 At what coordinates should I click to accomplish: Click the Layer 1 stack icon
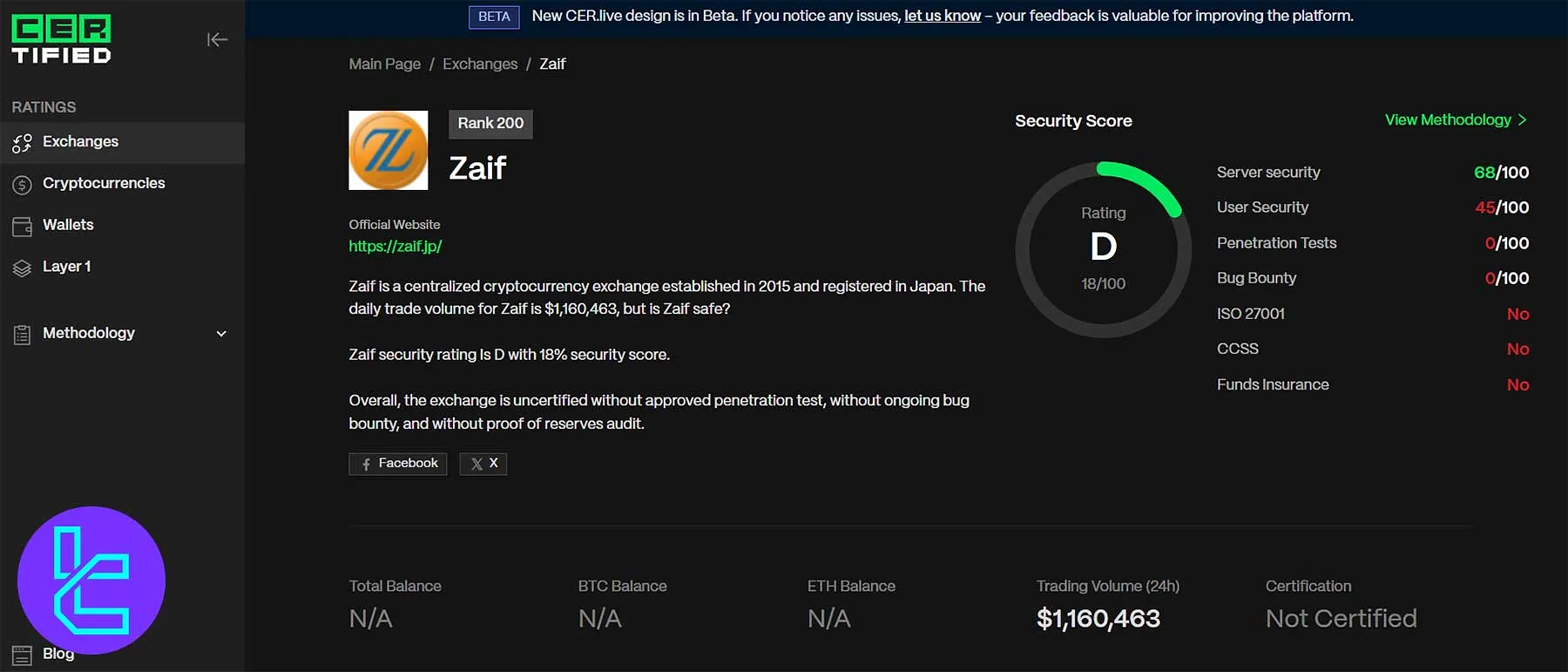click(22, 268)
